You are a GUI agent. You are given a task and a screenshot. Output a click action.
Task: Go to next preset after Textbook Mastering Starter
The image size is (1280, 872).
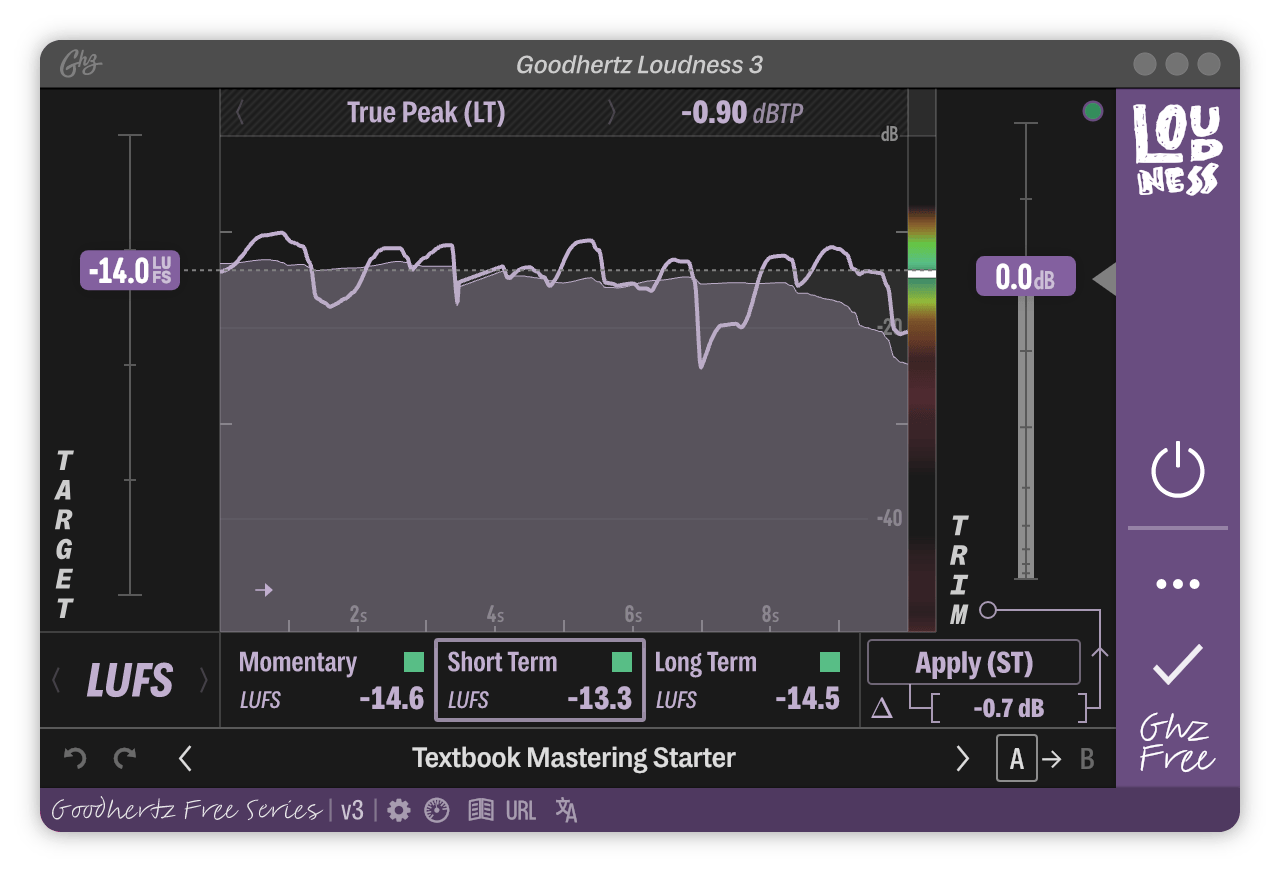click(962, 759)
